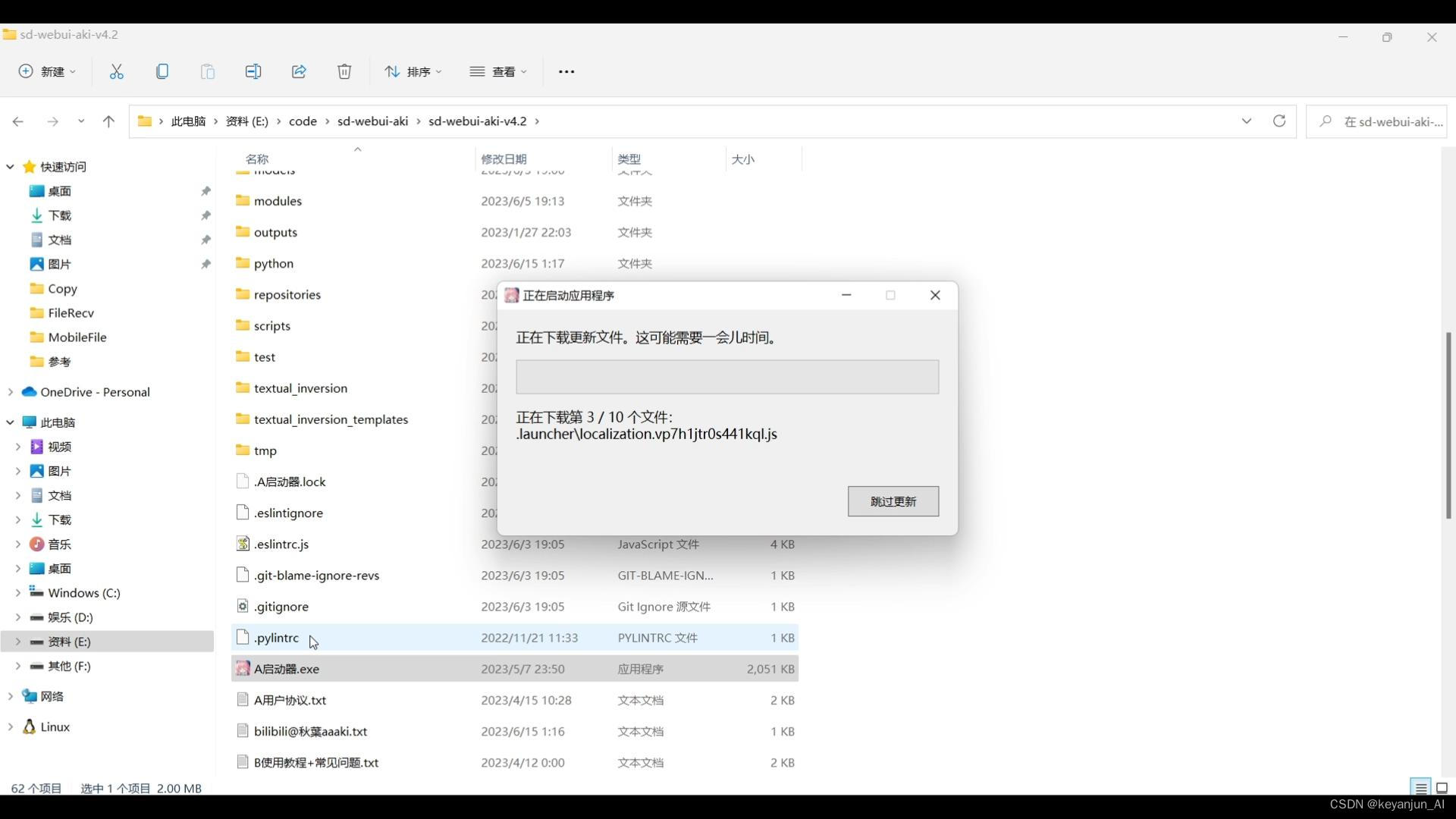Click the Rename icon in toolbar
This screenshot has width=1456, height=819.
(253, 71)
